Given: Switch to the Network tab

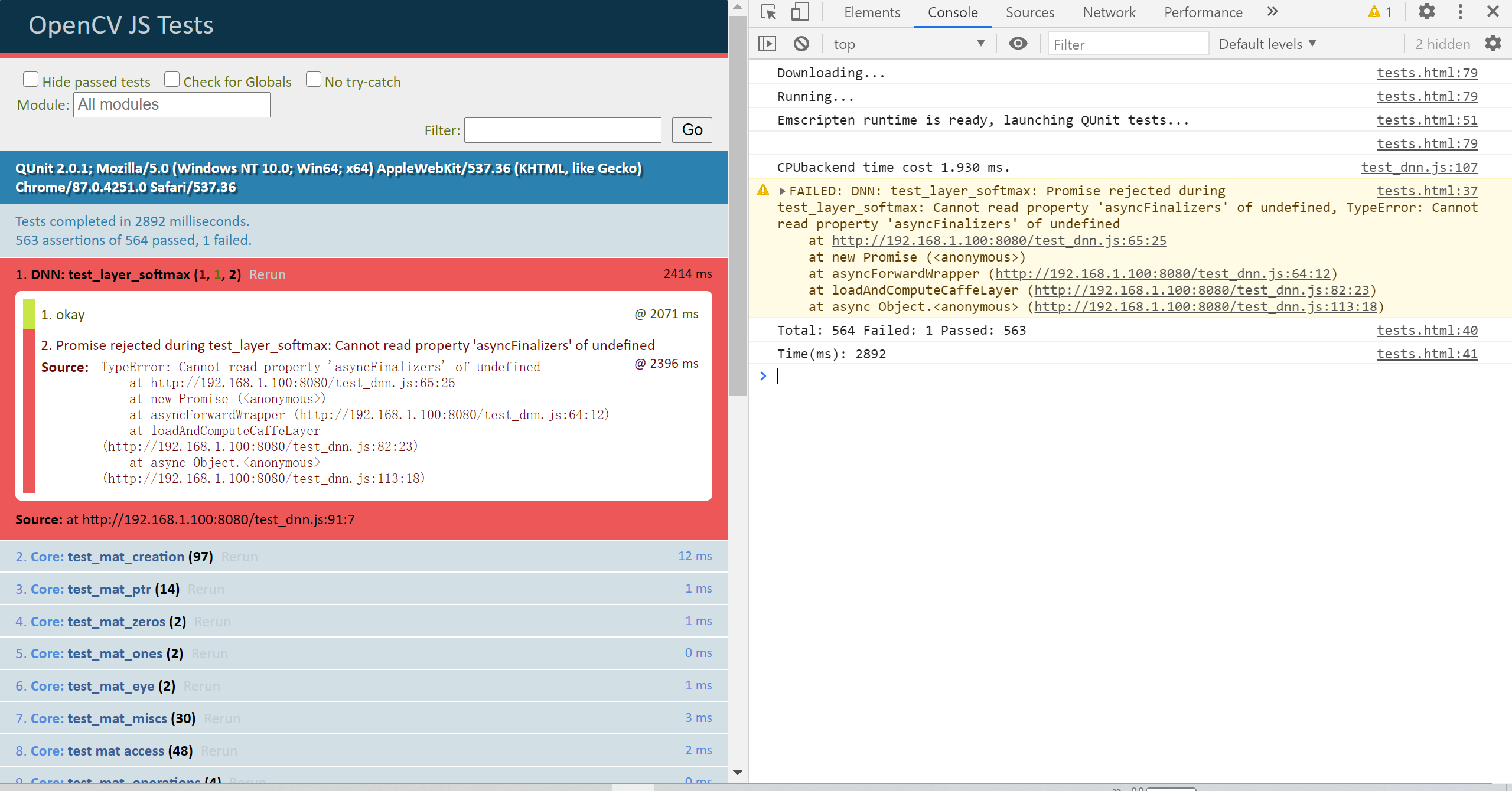Looking at the screenshot, I should [x=1109, y=12].
